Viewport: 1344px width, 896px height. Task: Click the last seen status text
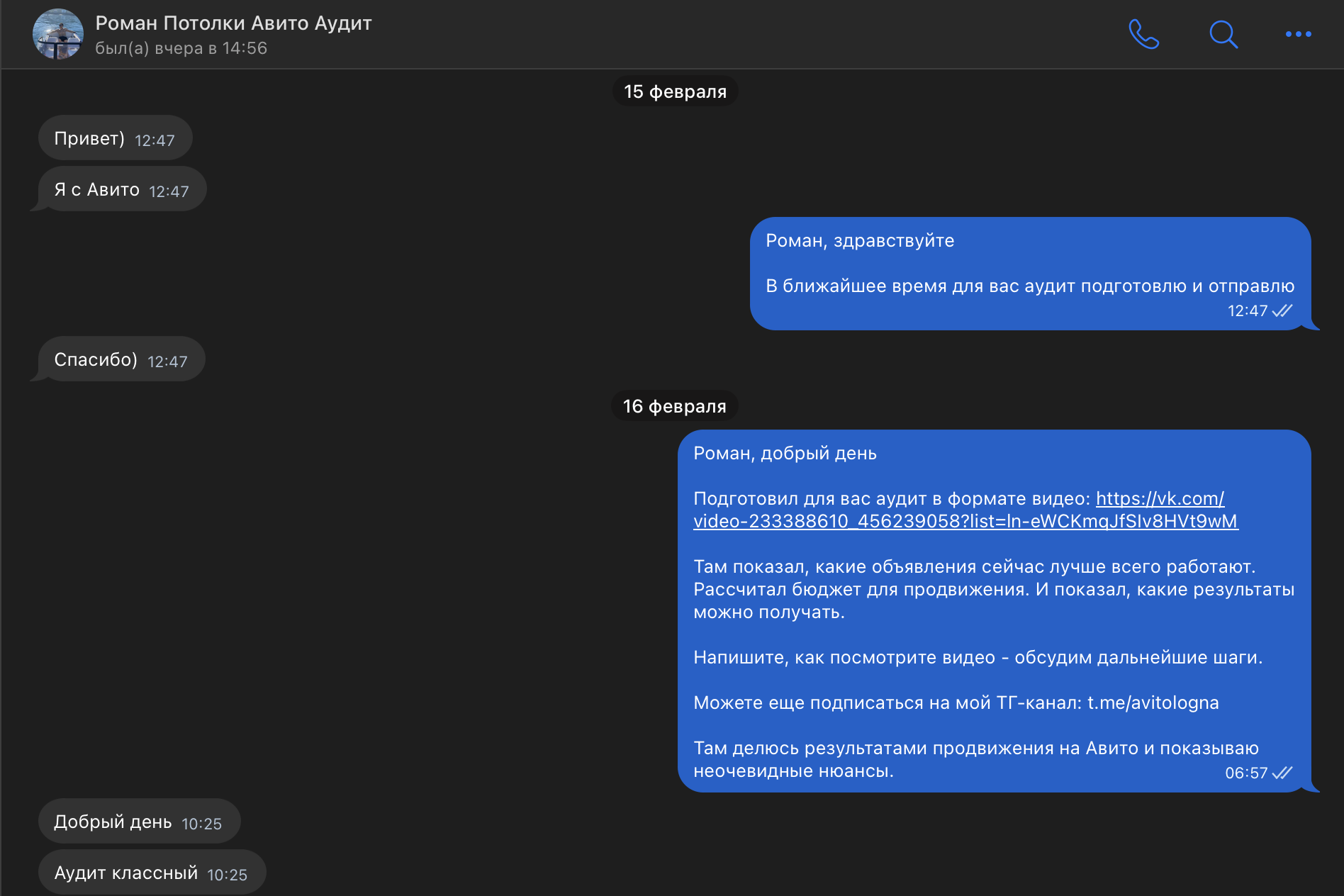click(x=181, y=48)
